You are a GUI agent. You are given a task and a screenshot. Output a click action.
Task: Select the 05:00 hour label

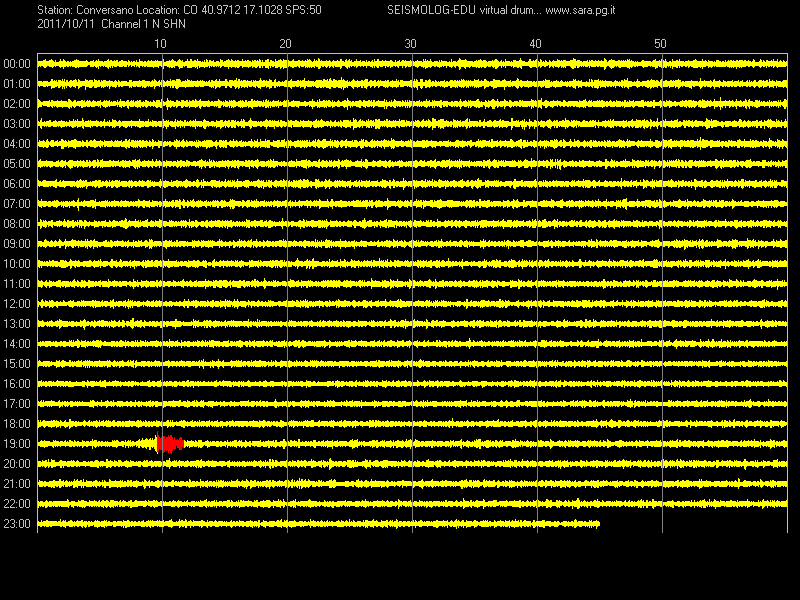pyautogui.click(x=17, y=164)
